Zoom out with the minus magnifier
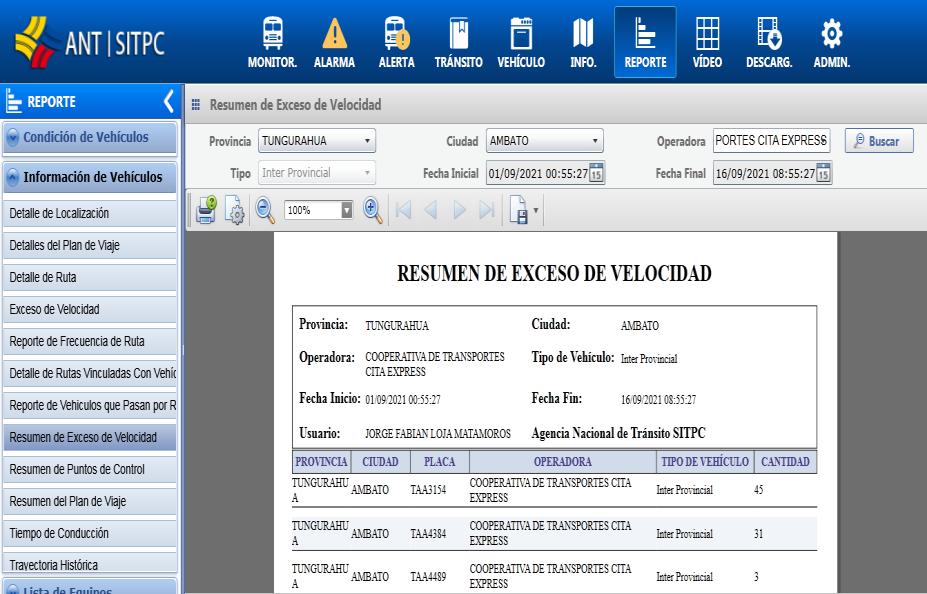The image size is (927, 594). pyautogui.click(x=265, y=210)
